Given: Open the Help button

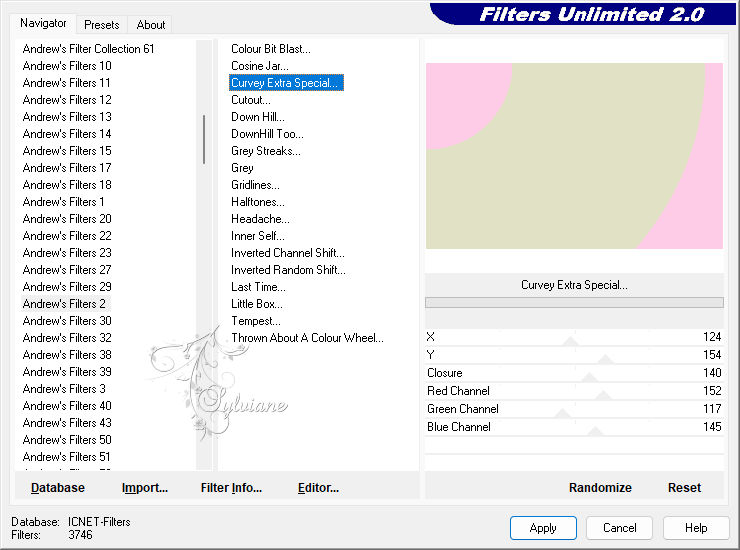Looking at the screenshot, I should 696,527.
